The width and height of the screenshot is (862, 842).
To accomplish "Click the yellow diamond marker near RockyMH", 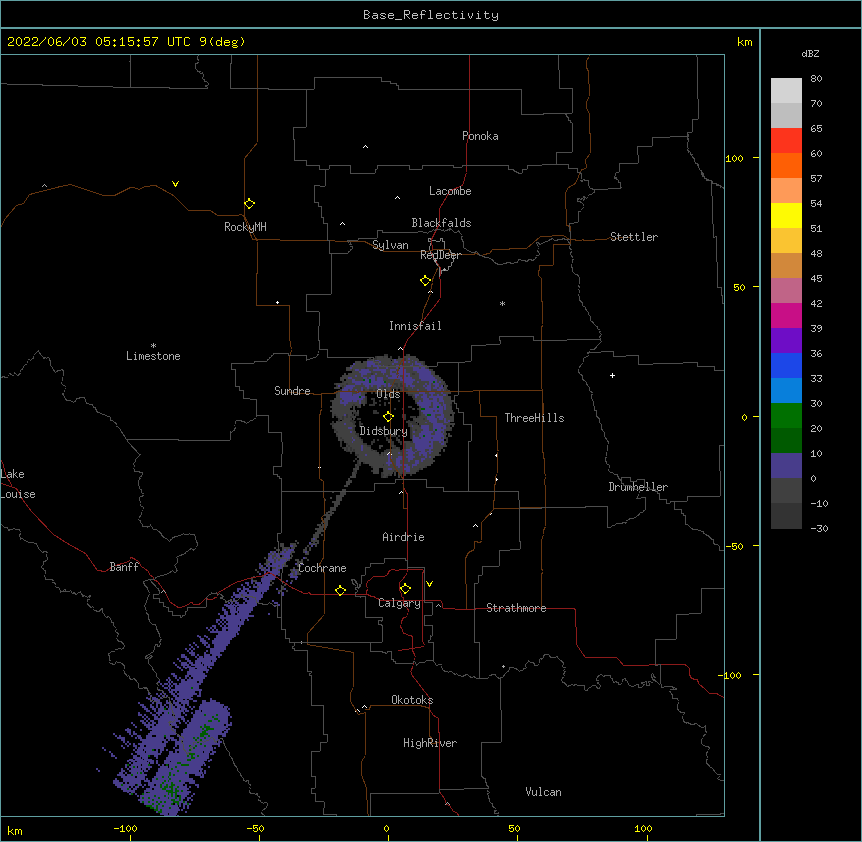I will click(x=249, y=203).
